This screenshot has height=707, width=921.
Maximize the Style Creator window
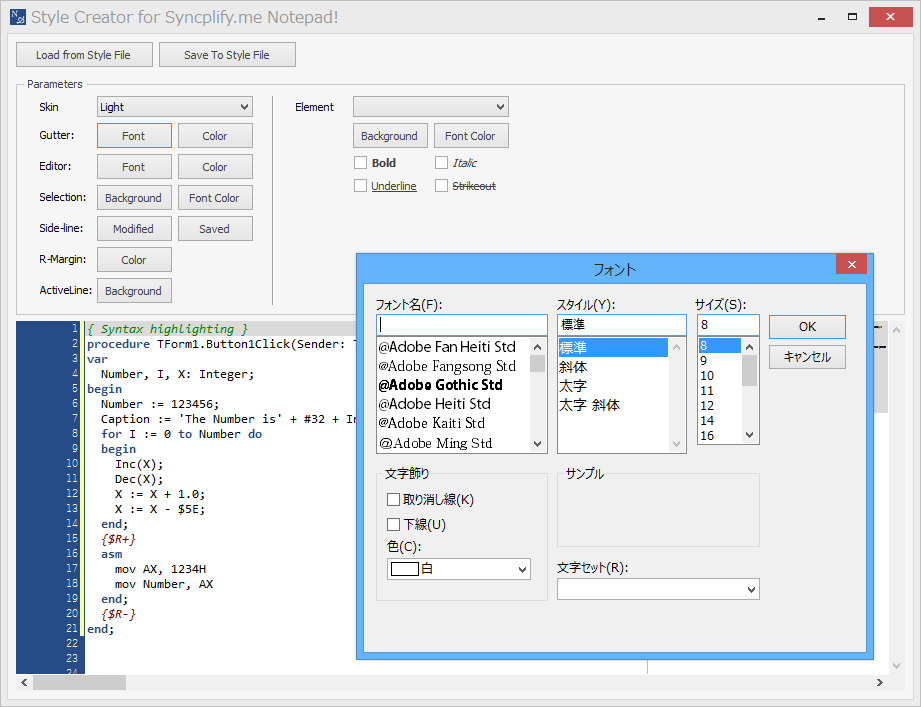852,17
